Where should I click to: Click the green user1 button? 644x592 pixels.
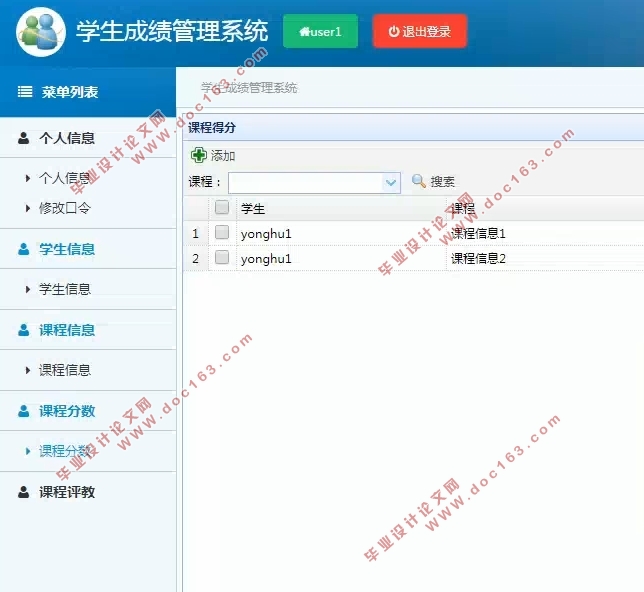[x=320, y=31]
